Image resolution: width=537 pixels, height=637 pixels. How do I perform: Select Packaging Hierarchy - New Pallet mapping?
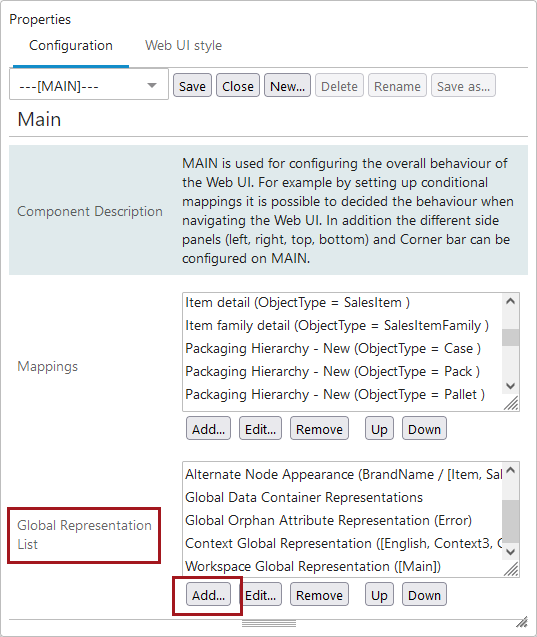[335, 394]
